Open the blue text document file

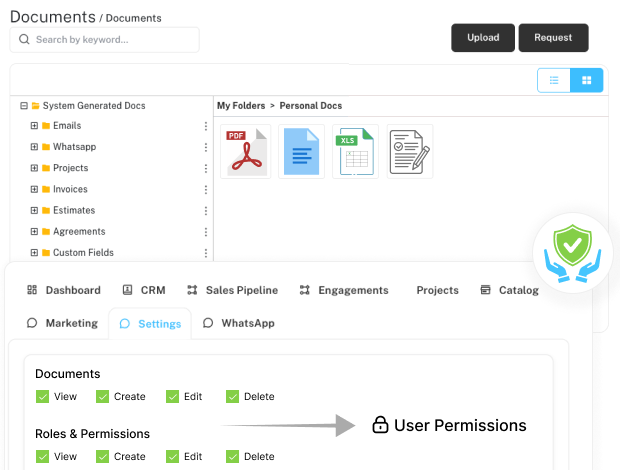[301, 152]
